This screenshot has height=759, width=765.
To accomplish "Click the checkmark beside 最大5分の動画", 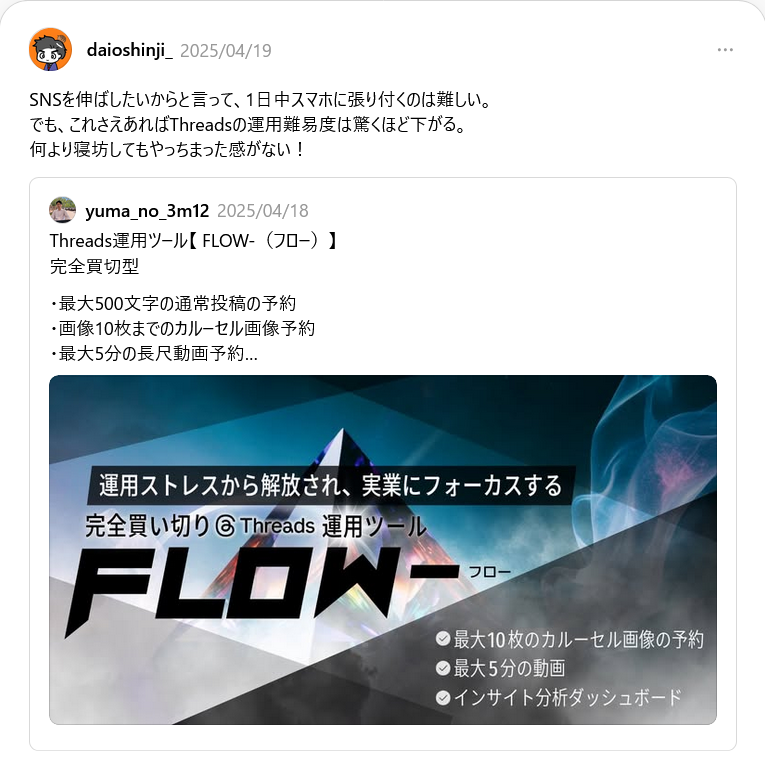I will pos(443,668).
